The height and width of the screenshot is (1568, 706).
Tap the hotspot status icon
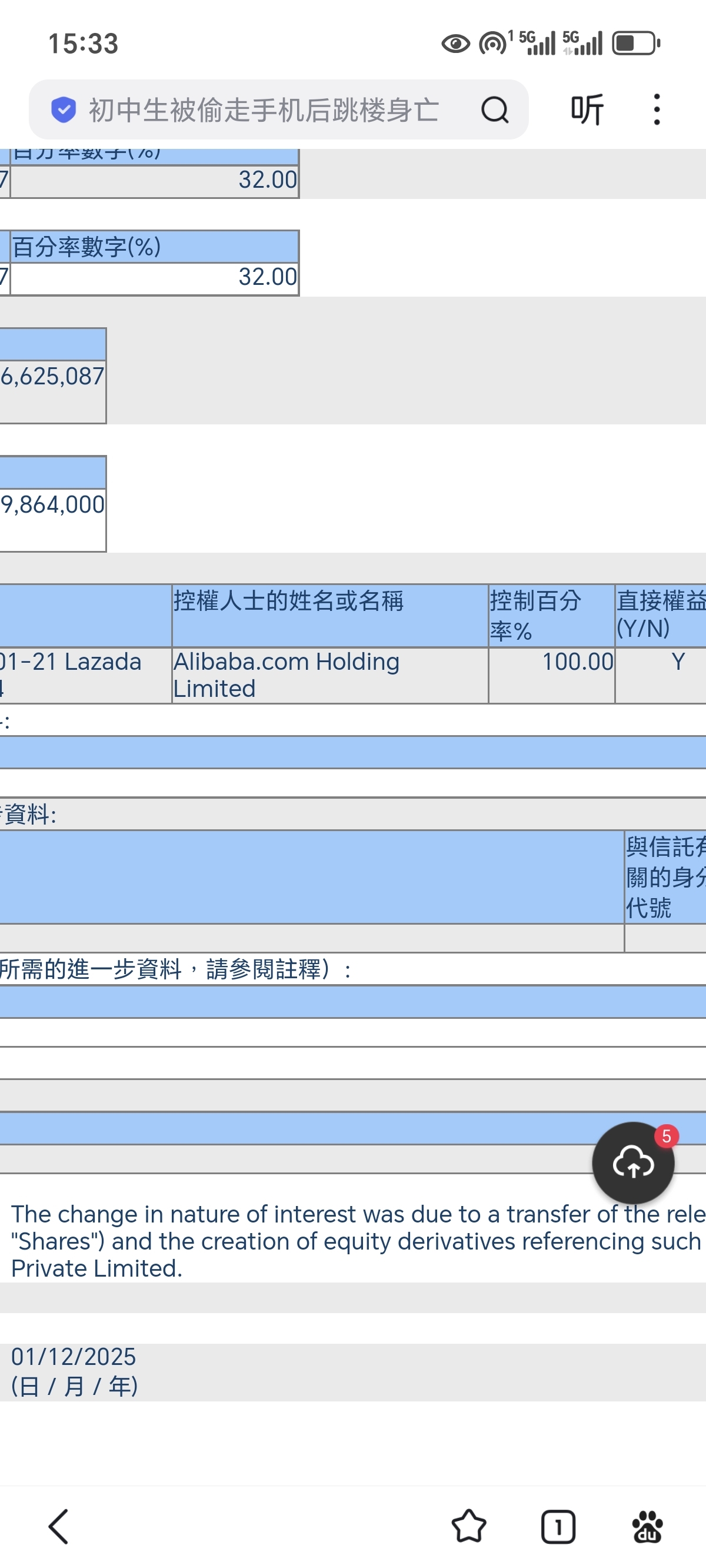492,43
